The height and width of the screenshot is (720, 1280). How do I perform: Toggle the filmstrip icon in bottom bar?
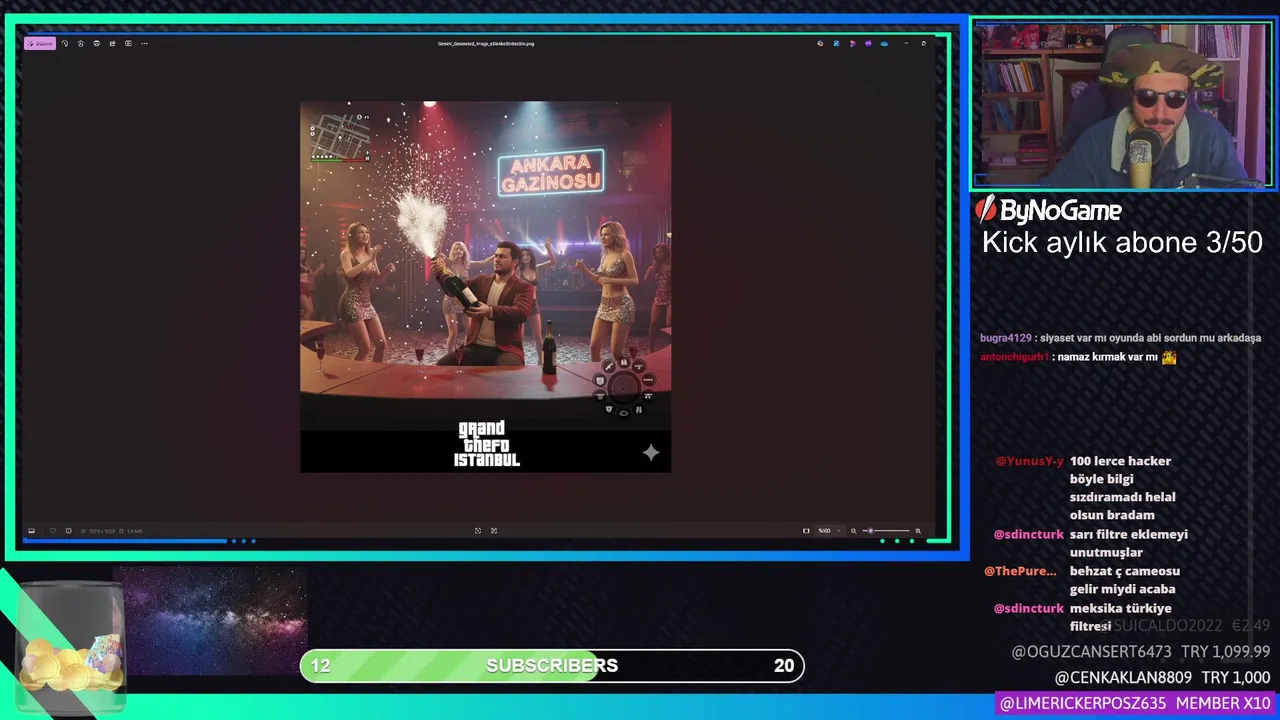[x=31, y=531]
